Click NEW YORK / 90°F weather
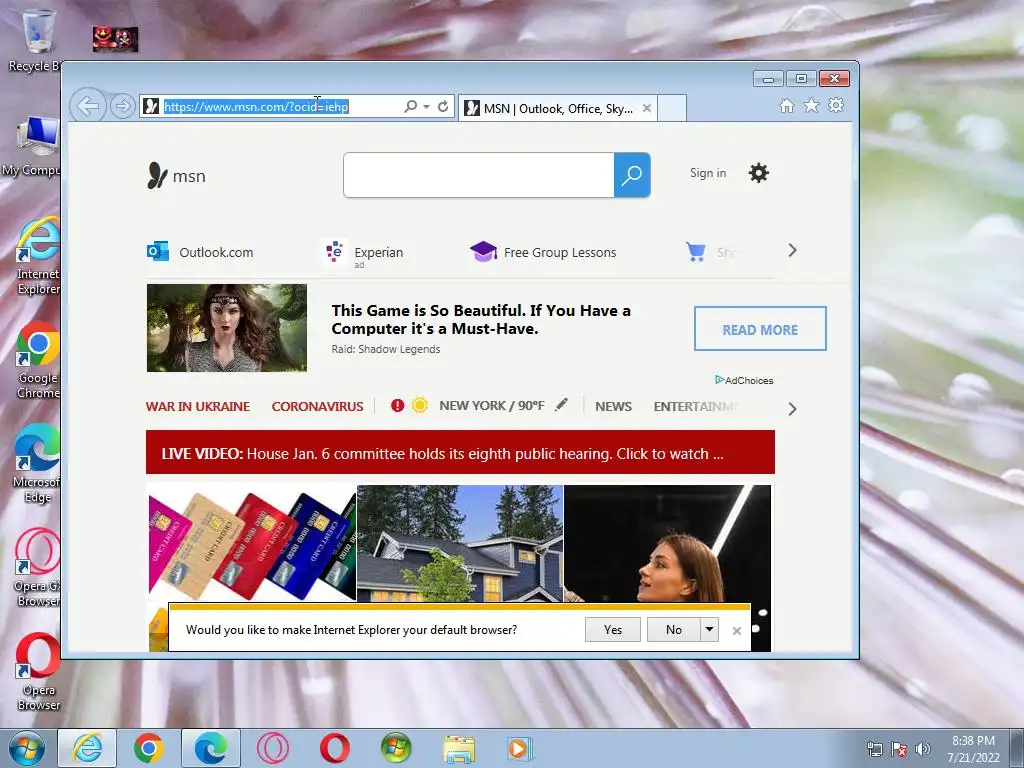This screenshot has height=768, width=1024. click(x=492, y=406)
